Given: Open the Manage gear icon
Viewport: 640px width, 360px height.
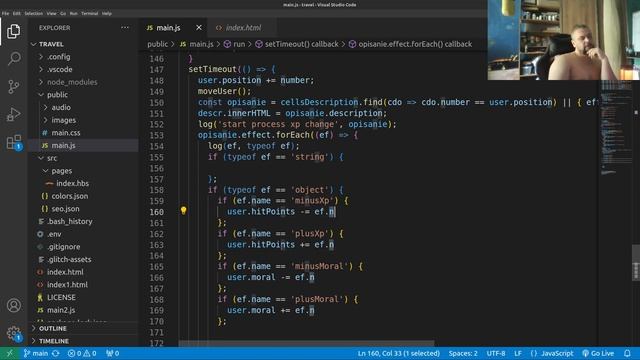Looking at the screenshot, I should point(13,333).
